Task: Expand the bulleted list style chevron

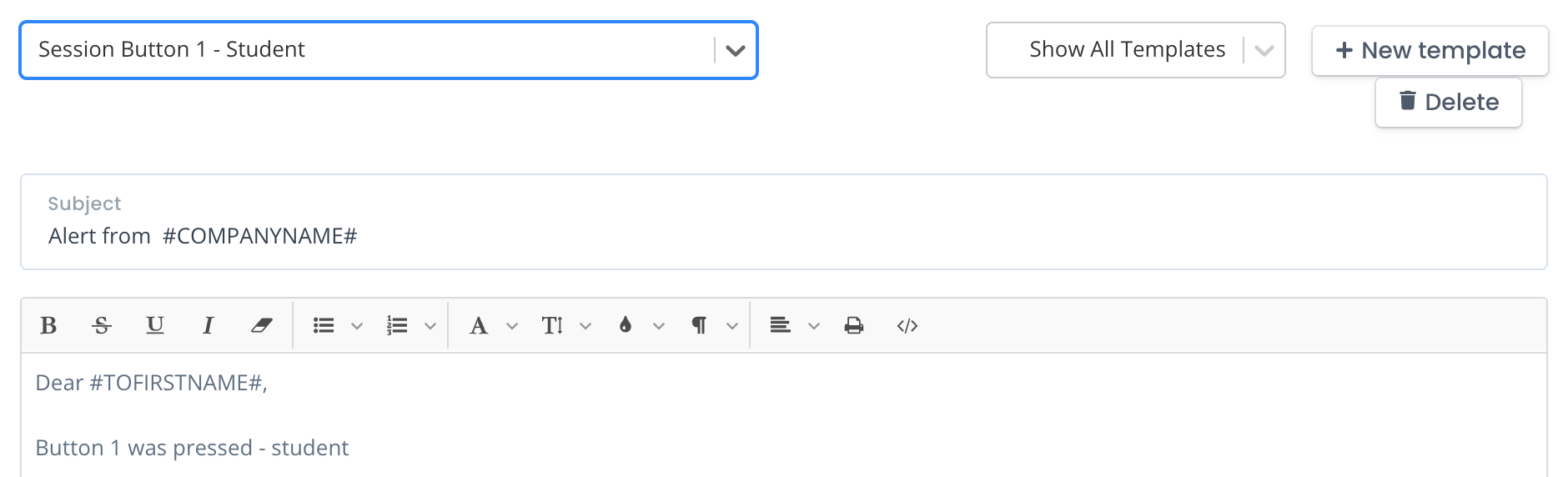Action: [357, 326]
